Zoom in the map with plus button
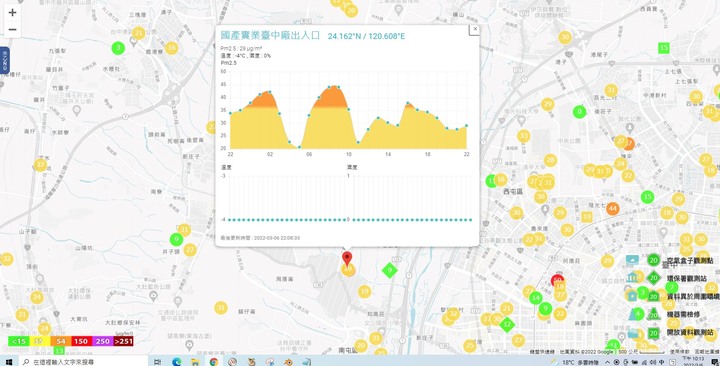 click(12, 13)
